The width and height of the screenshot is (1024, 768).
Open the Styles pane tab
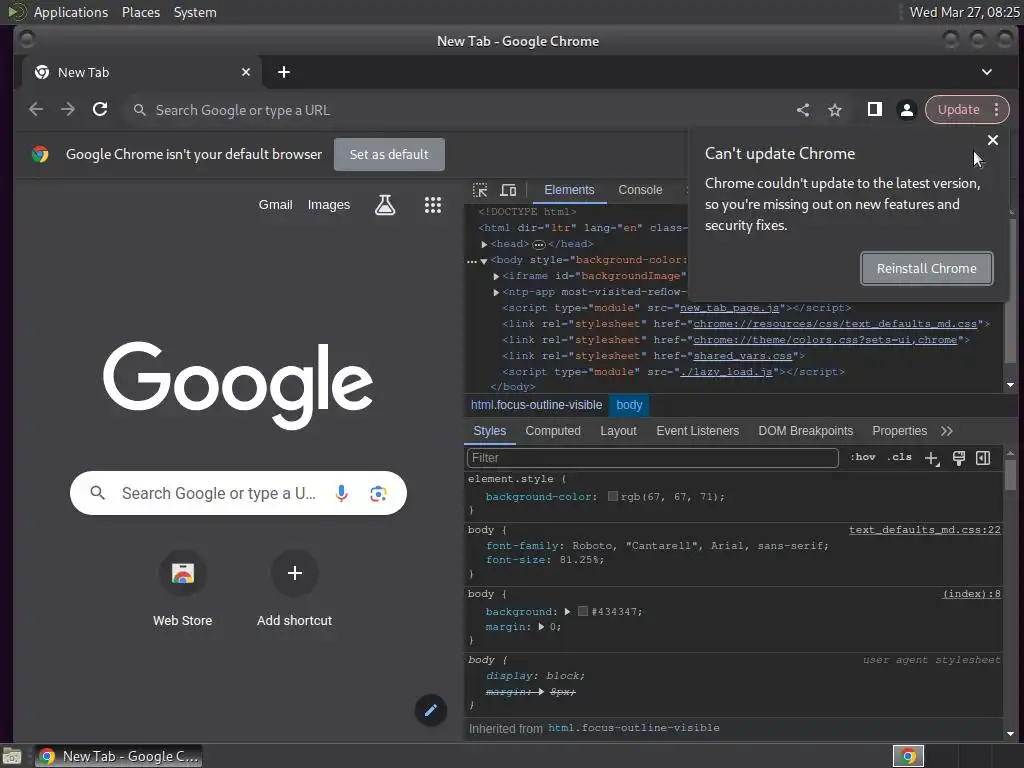coord(490,431)
